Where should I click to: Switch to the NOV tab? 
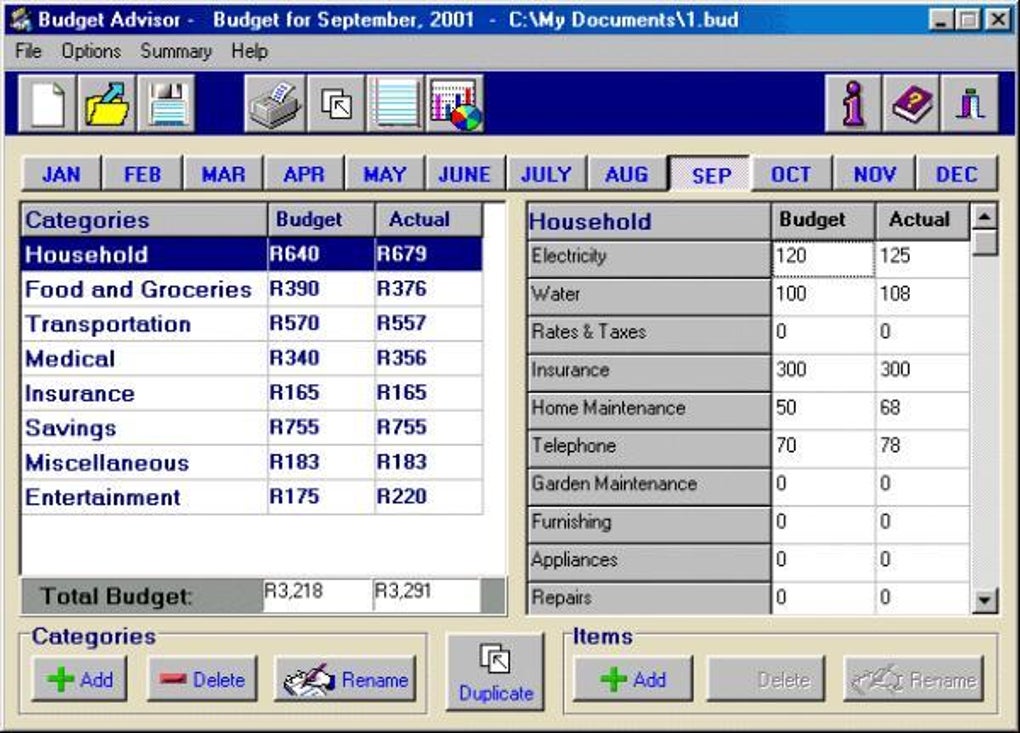point(874,174)
